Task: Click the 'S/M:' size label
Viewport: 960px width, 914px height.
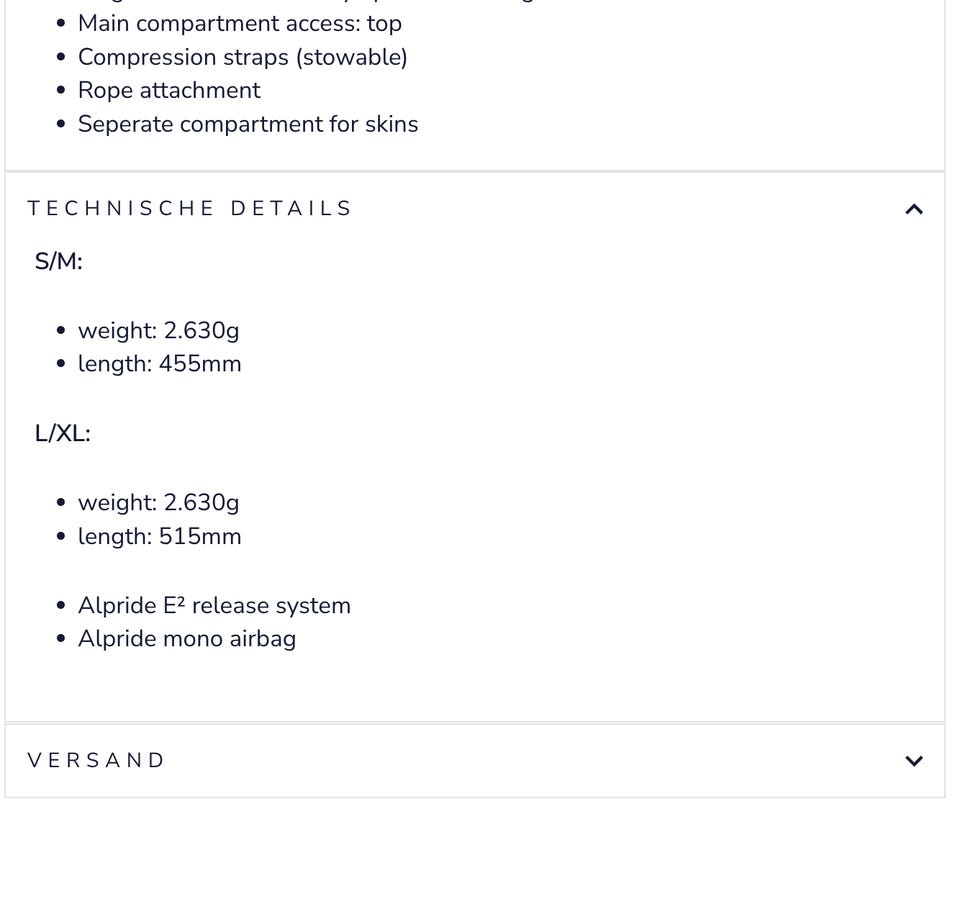Action: pyautogui.click(x=59, y=261)
